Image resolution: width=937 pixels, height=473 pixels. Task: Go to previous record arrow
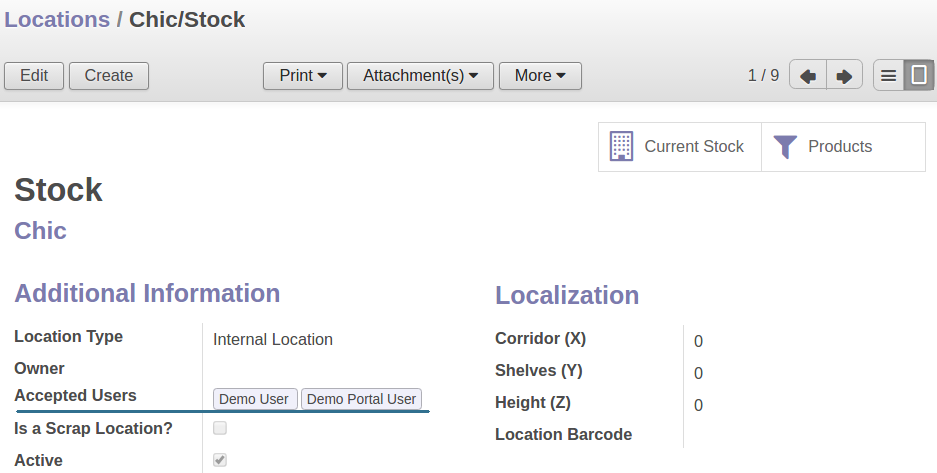[x=808, y=76]
